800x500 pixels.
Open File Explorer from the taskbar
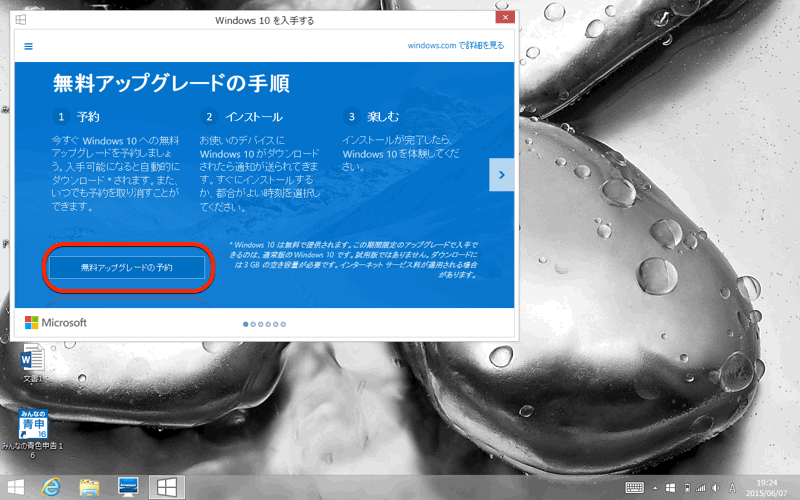coord(89,487)
